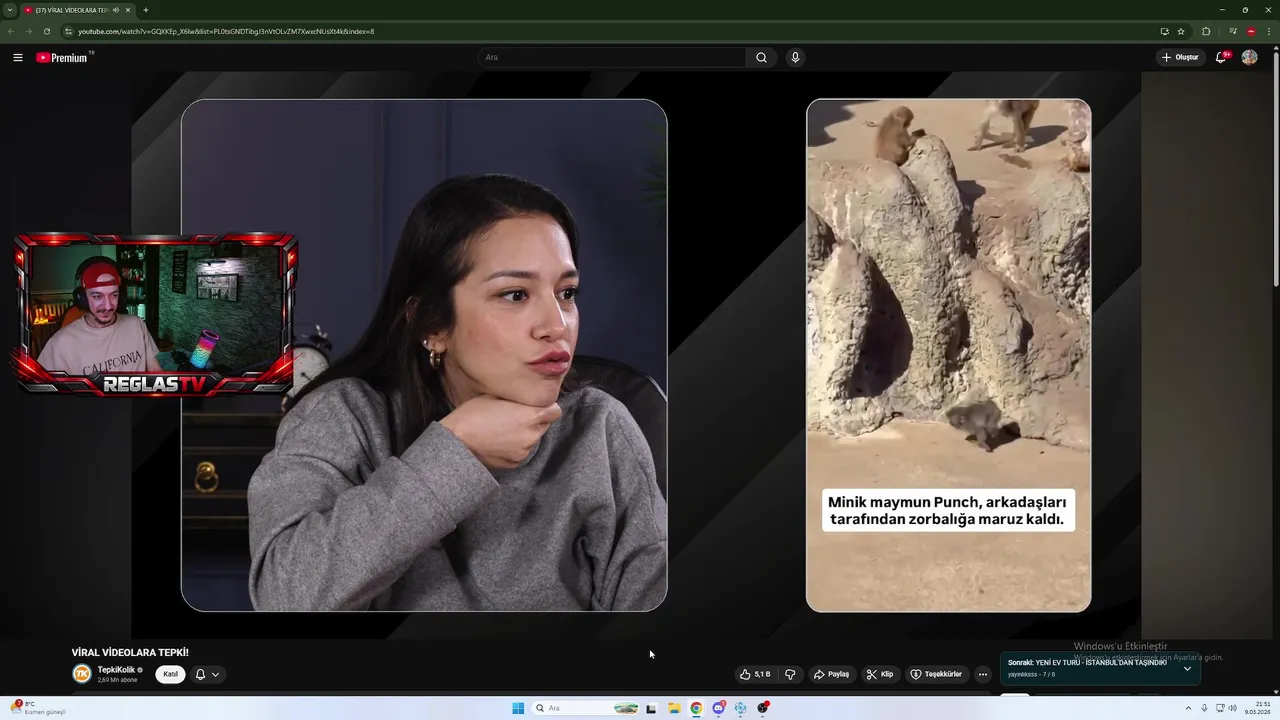Open subscription notification bell dropdown
Screen dimensions: 1280x720
[207, 674]
